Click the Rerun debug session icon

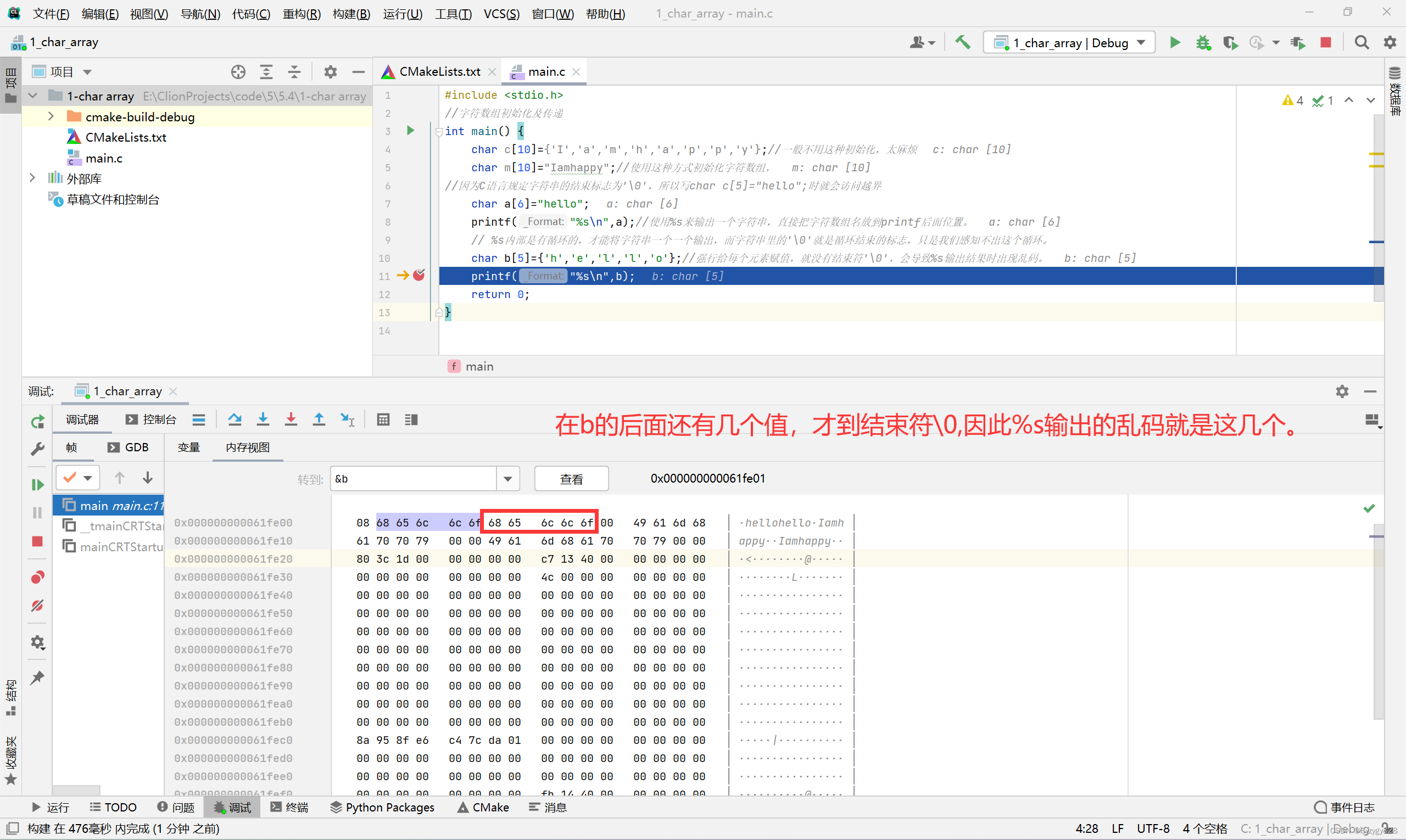pyautogui.click(x=37, y=422)
